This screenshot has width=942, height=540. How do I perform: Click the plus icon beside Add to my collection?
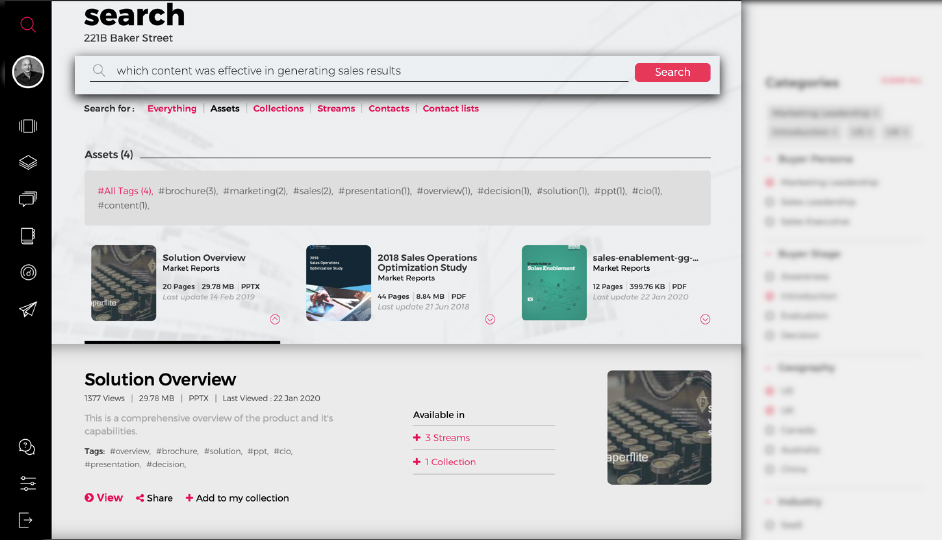[x=189, y=498]
